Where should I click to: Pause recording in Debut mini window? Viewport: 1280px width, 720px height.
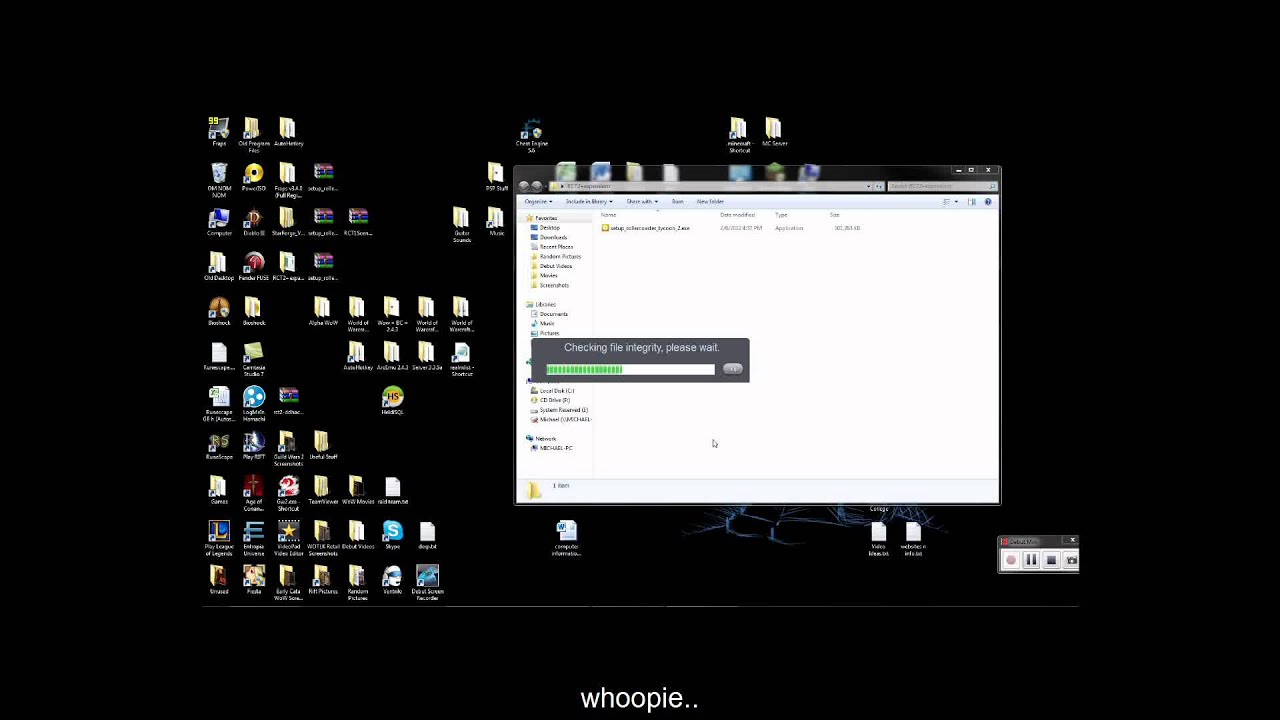tap(1031, 561)
